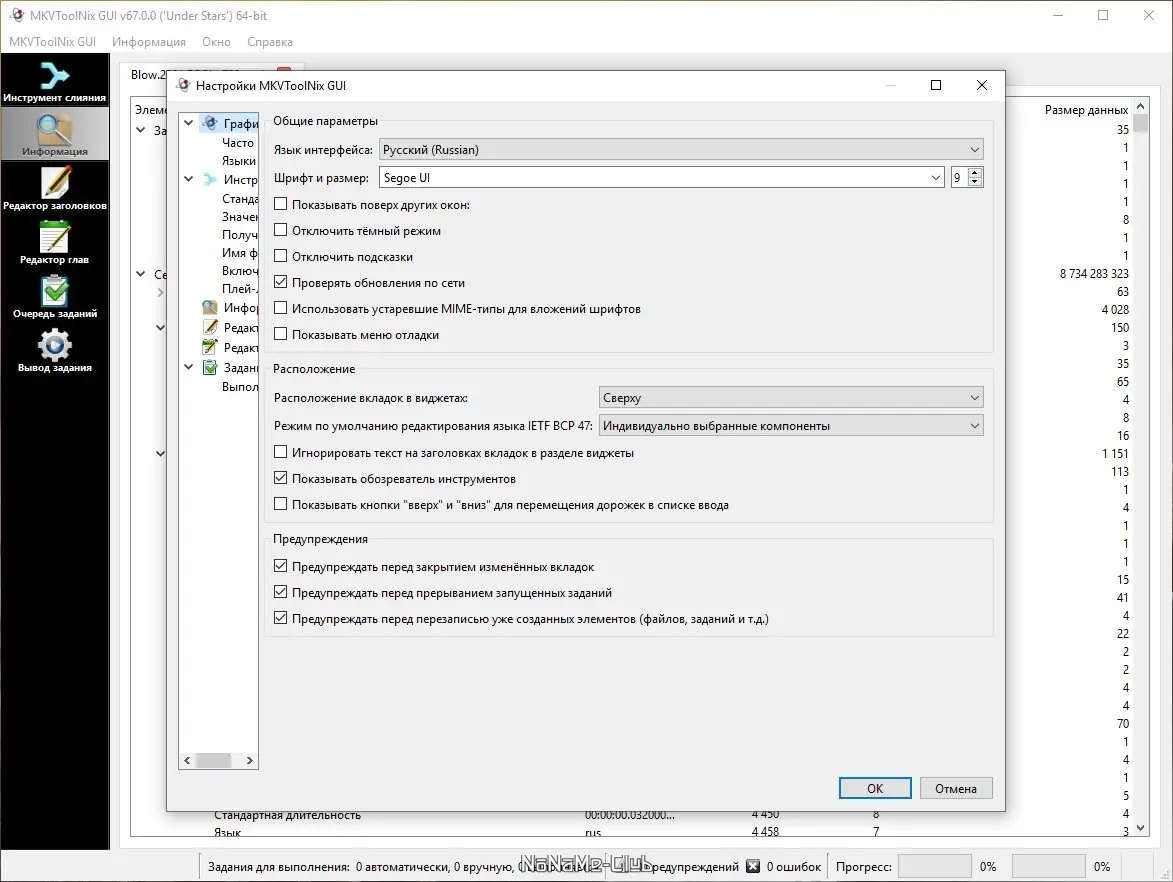This screenshot has width=1173, height=882.
Task: Open the MKVToolNix GUI menu
Action: click(x=52, y=42)
